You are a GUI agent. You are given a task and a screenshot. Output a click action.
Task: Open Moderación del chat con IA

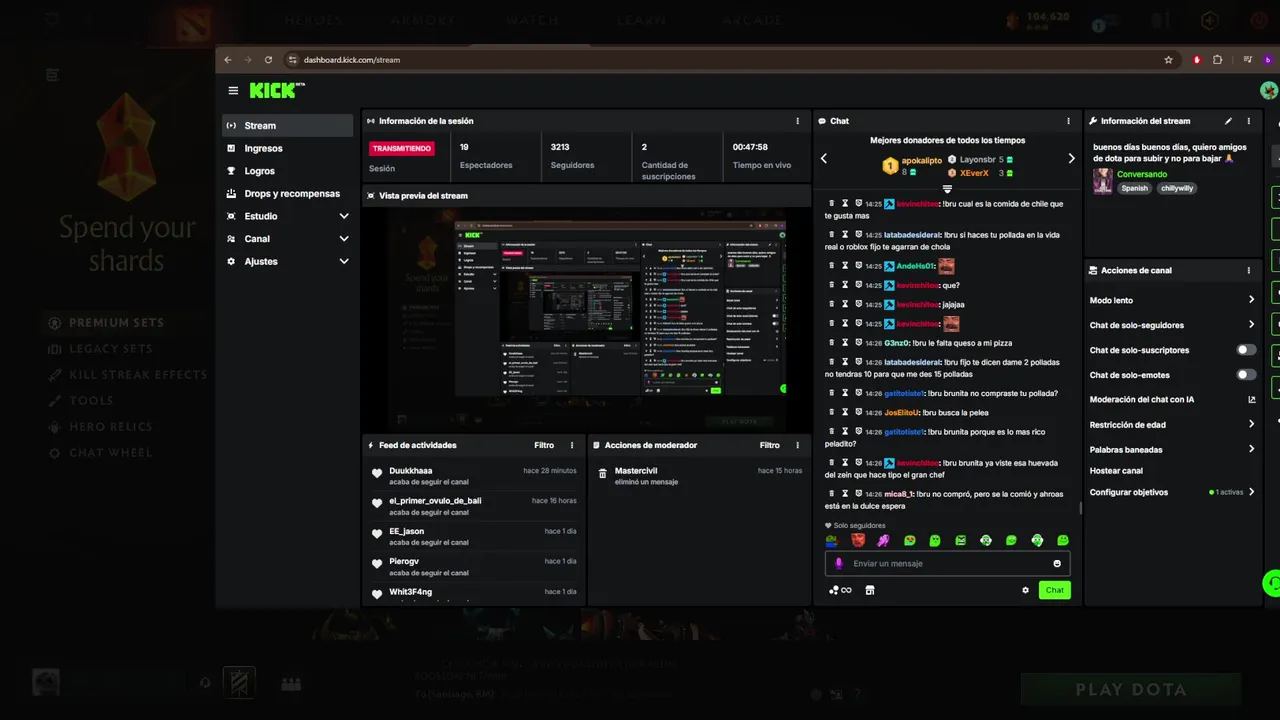1172,399
